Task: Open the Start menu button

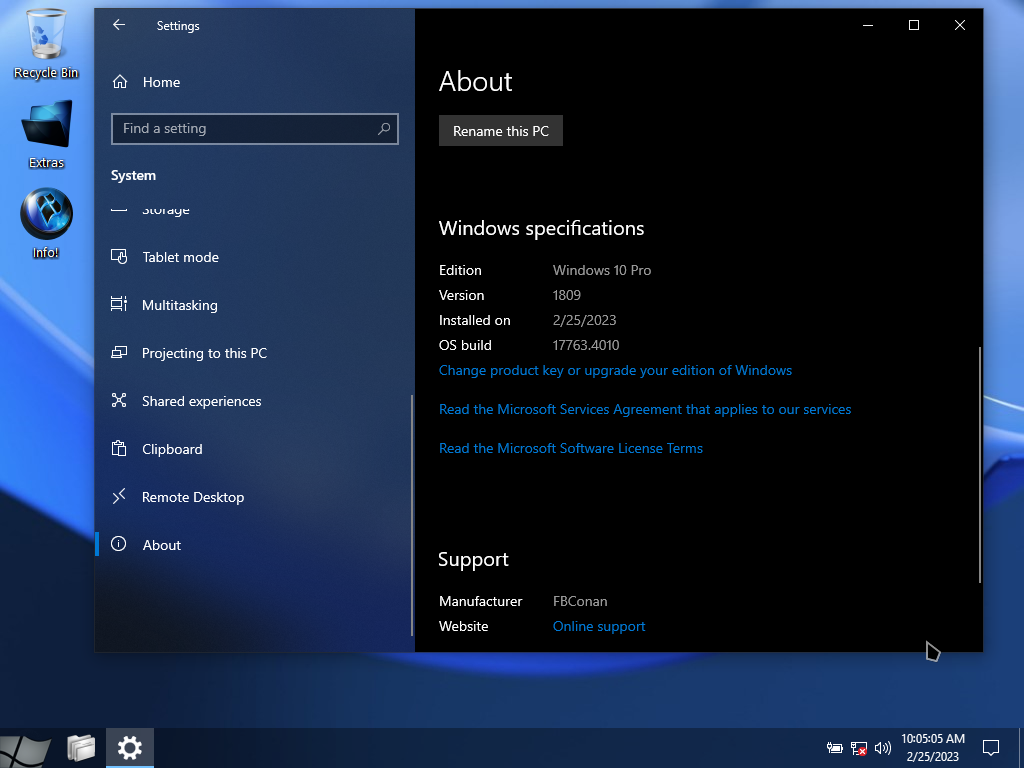Action: pyautogui.click(x=25, y=749)
